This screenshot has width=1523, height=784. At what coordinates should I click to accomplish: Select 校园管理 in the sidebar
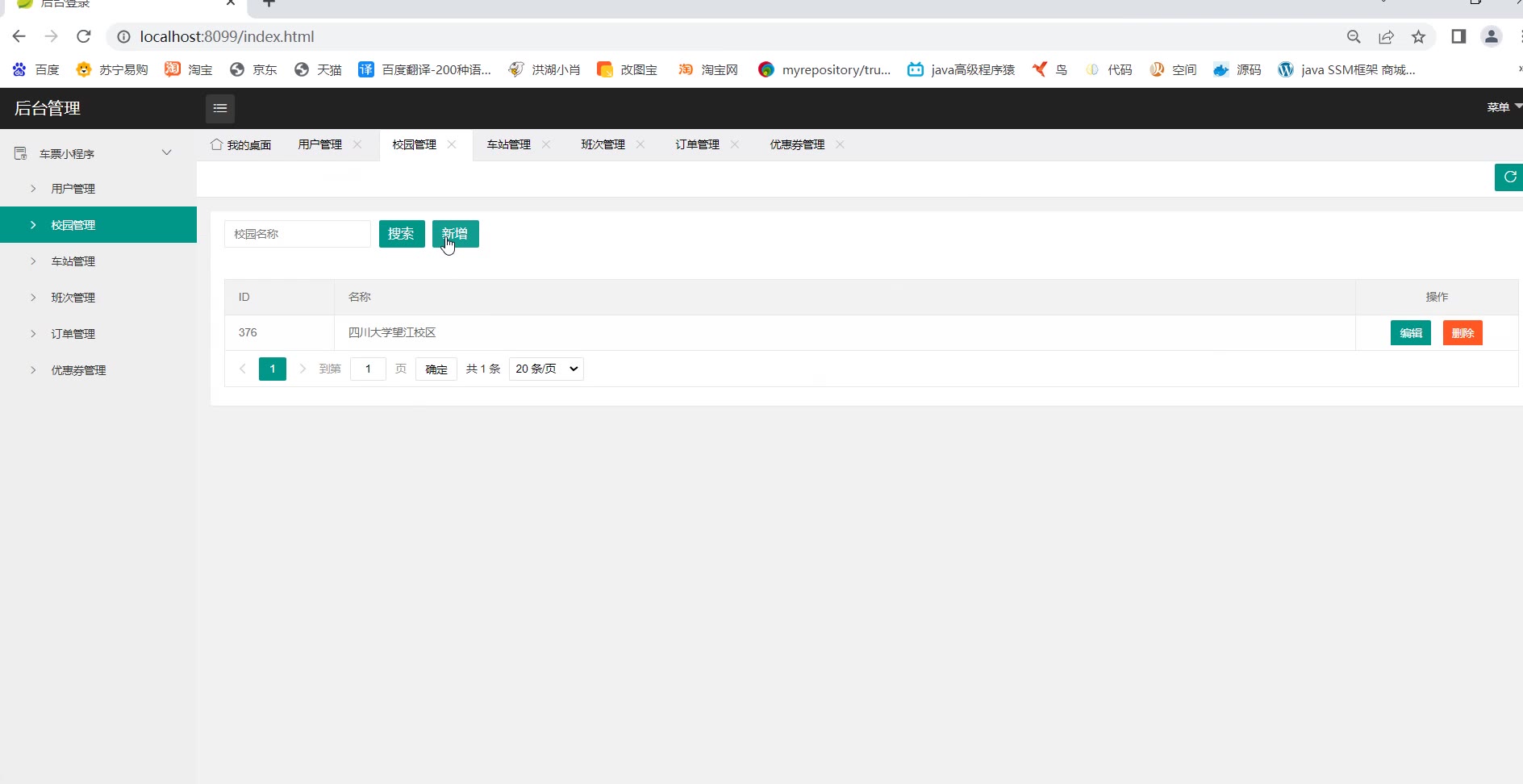tap(98, 225)
